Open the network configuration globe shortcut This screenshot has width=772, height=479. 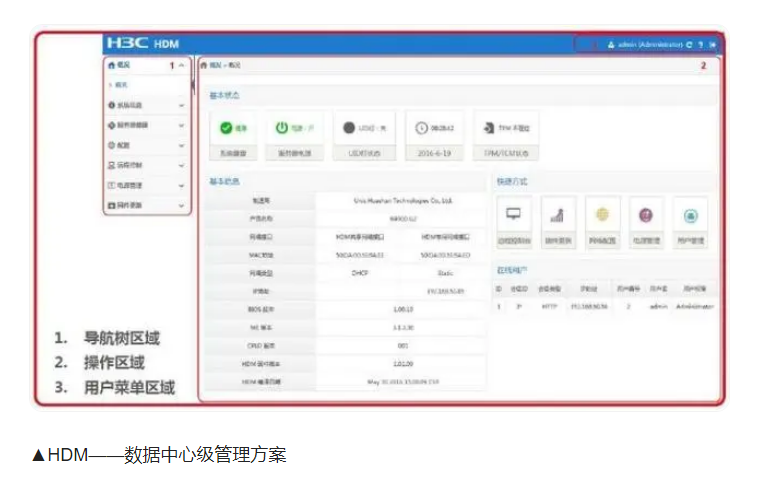[x=602, y=215]
